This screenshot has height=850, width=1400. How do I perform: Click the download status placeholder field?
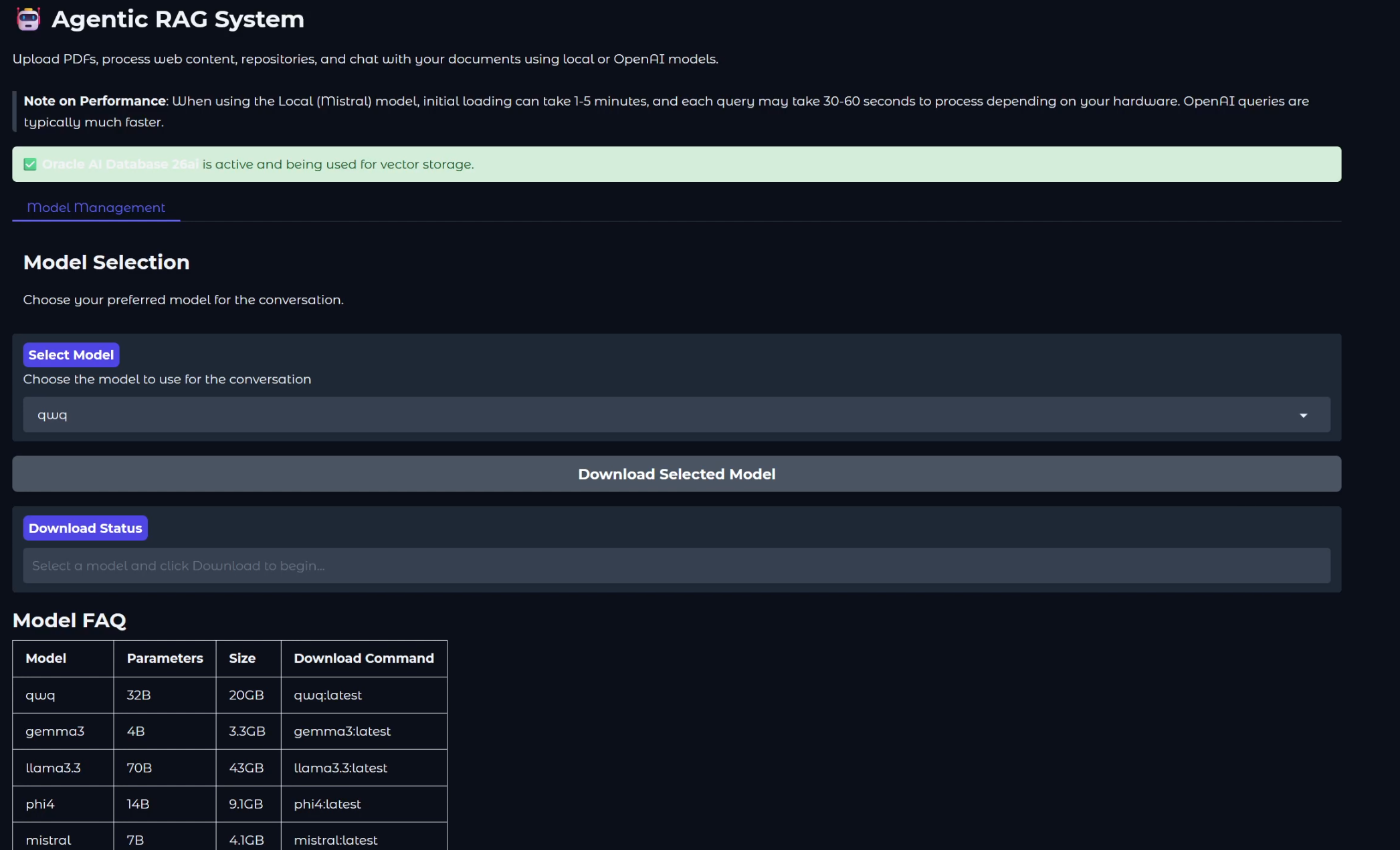(x=676, y=565)
